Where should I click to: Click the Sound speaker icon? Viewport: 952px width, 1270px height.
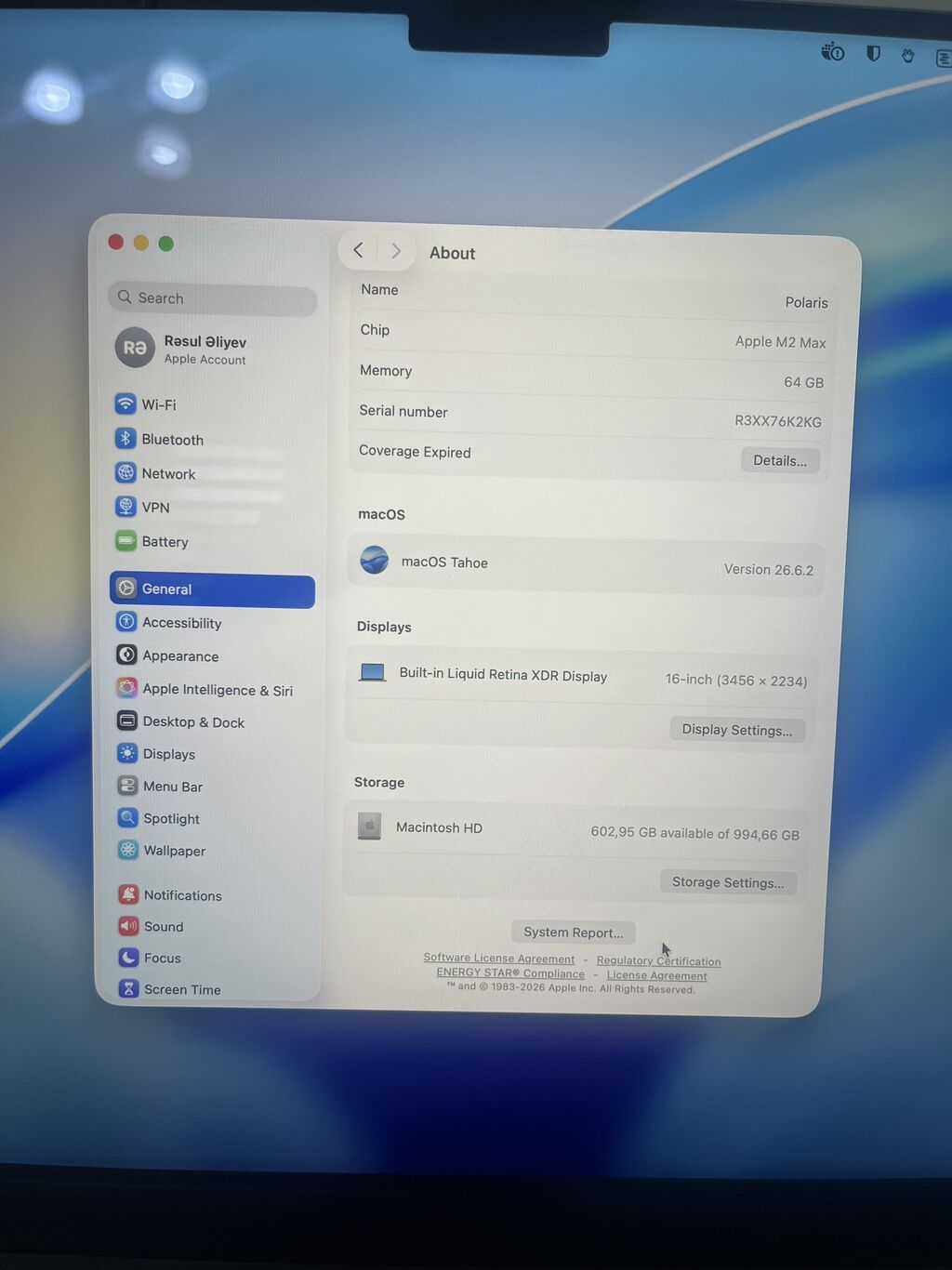(129, 926)
